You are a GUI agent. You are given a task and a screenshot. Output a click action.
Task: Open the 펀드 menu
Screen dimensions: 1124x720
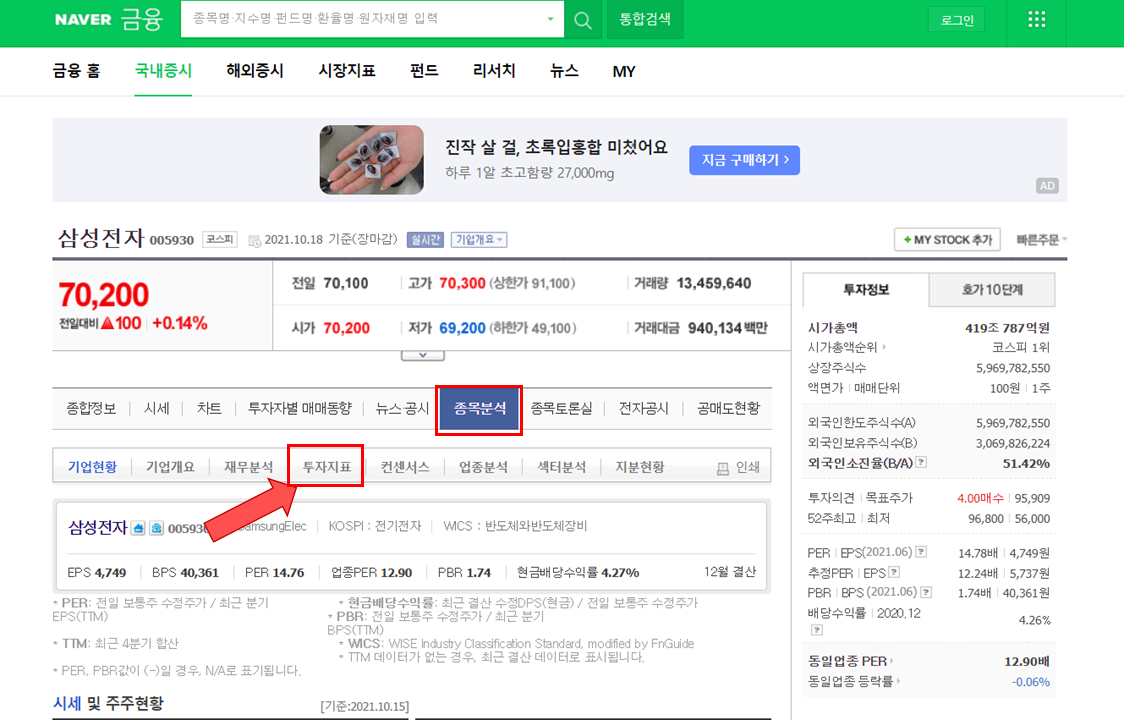tap(424, 71)
